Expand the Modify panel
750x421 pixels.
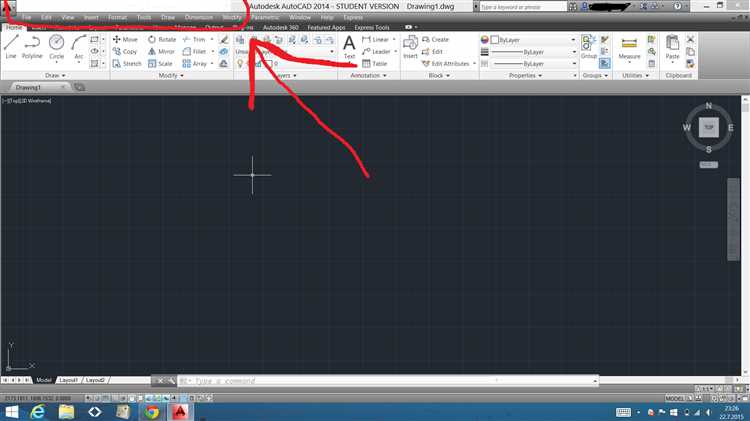pyautogui.click(x=171, y=75)
